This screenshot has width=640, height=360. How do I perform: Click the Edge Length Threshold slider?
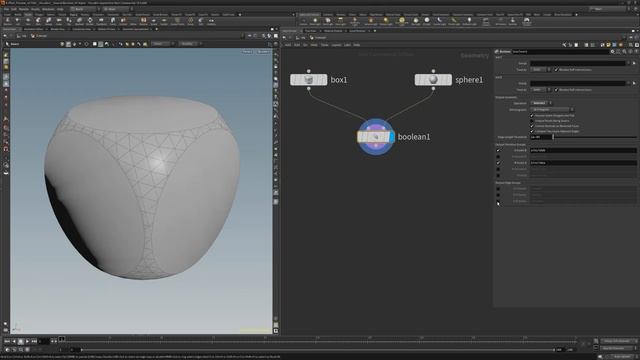click(x=595, y=137)
